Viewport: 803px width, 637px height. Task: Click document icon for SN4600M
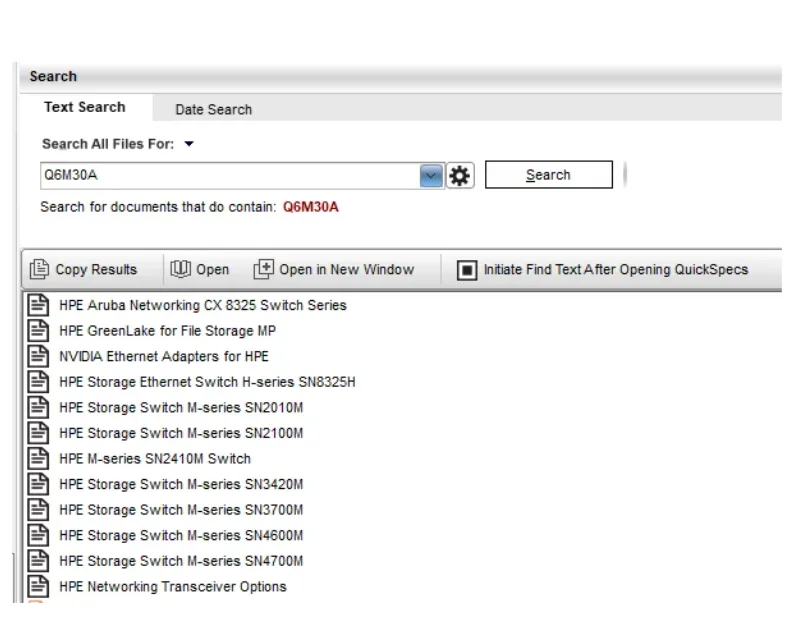(38, 536)
